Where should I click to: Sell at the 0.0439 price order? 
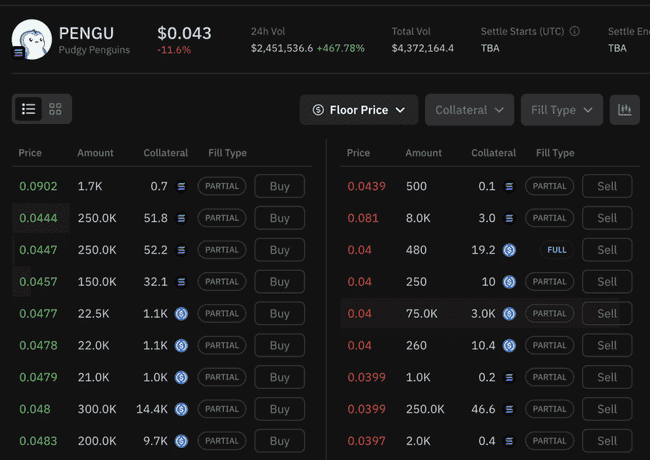point(607,186)
